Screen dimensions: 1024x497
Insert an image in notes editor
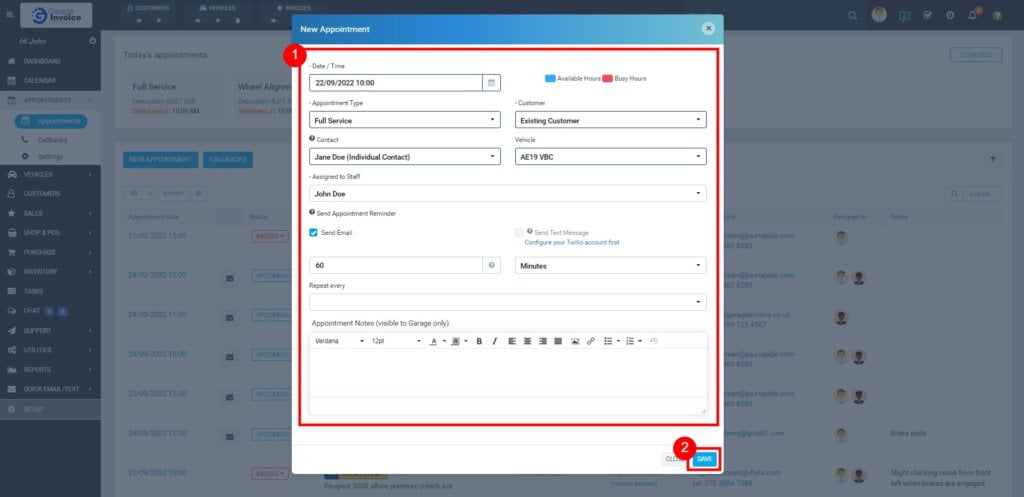575,341
